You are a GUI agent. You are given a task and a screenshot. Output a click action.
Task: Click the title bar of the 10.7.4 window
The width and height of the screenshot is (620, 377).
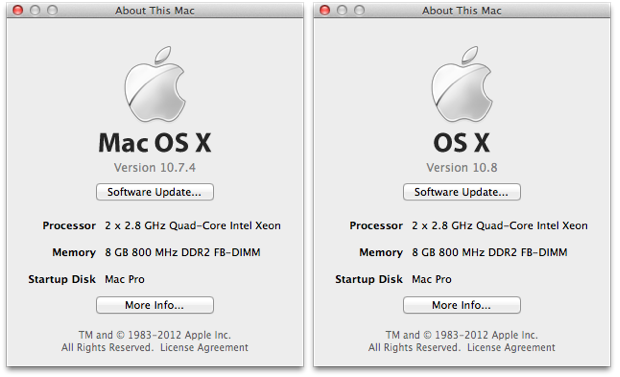point(155,10)
